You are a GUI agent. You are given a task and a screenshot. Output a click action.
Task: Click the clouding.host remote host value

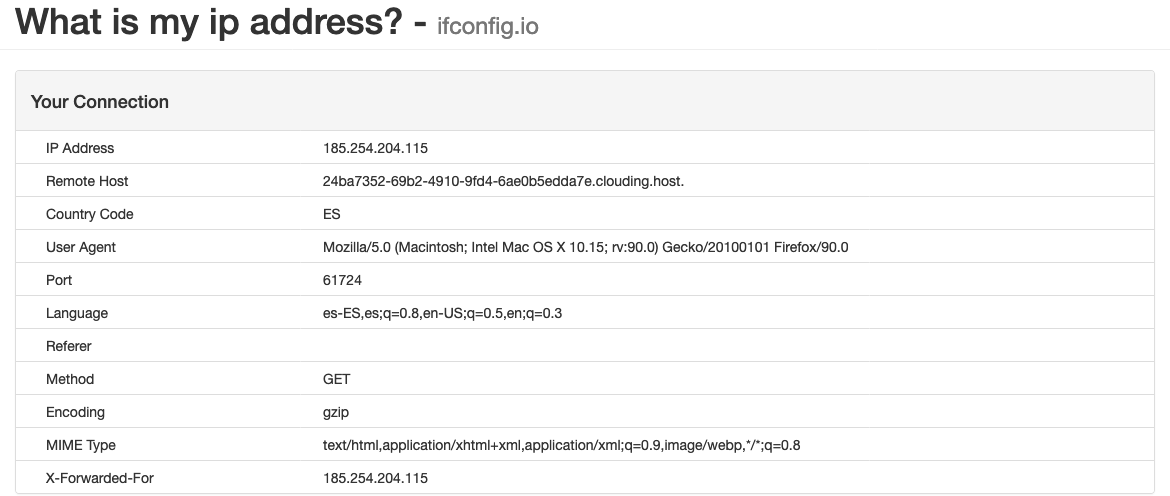tap(504, 181)
